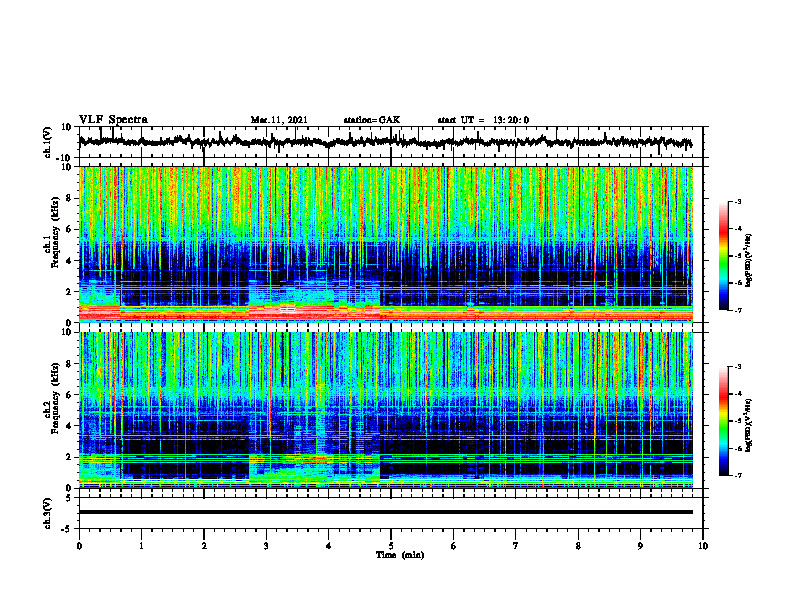The height and width of the screenshot is (612, 792).
Task: Click time axis tick label "5"
Action: [x=391, y=546]
